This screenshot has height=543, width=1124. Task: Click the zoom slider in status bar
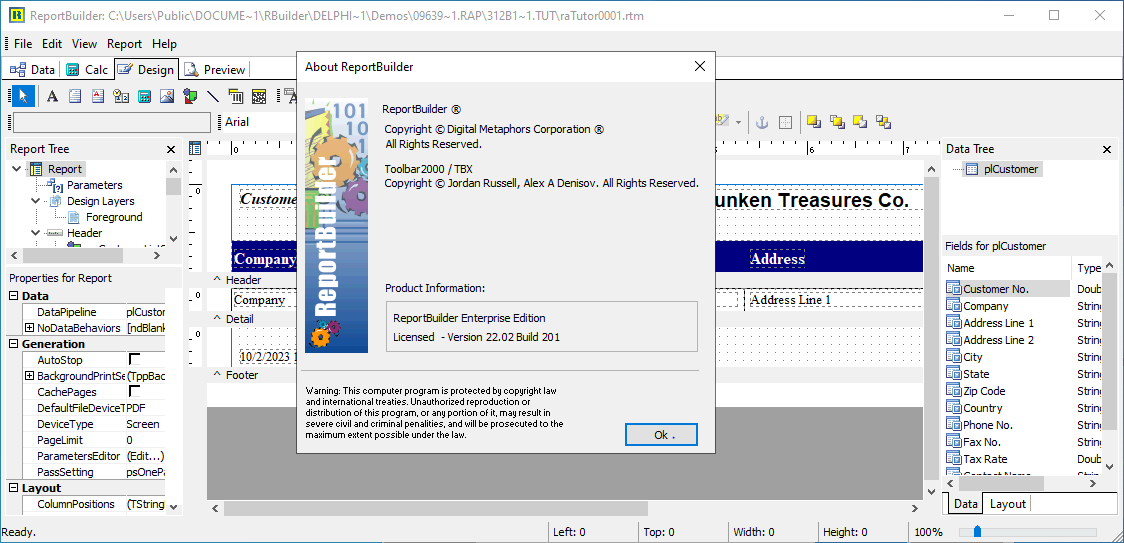tap(978, 532)
